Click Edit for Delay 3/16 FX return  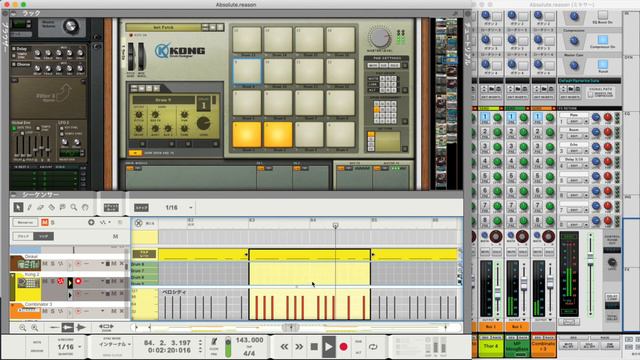tap(574, 166)
